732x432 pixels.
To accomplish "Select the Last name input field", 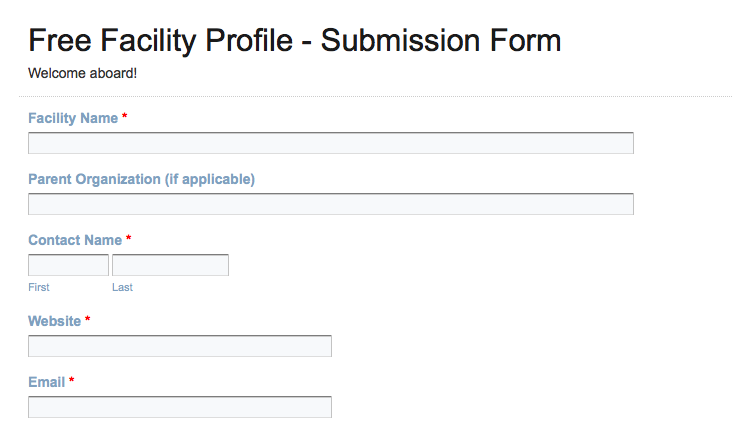I will coord(170,265).
